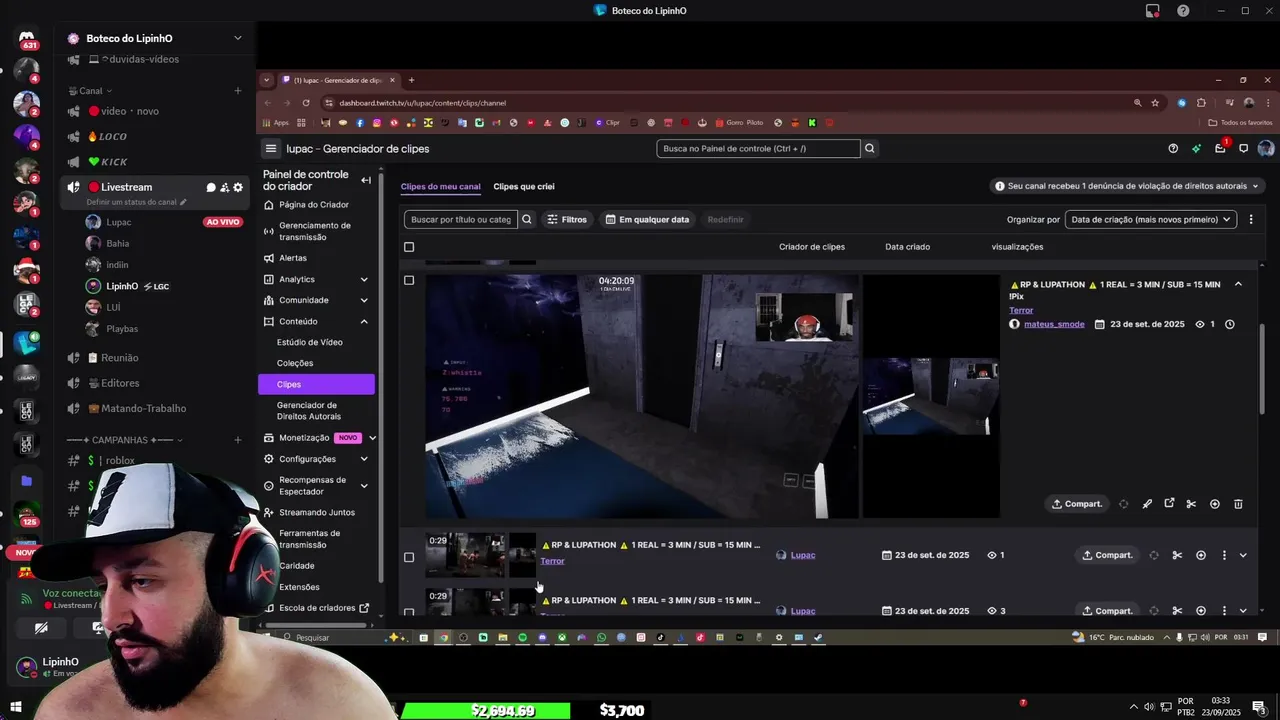Open scissors edit on one-view Lupac clip

pyautogui.click(x=1177, y=555)
